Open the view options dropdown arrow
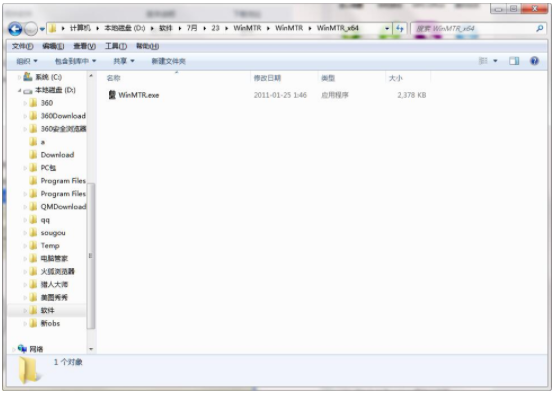 pos(495,61)
